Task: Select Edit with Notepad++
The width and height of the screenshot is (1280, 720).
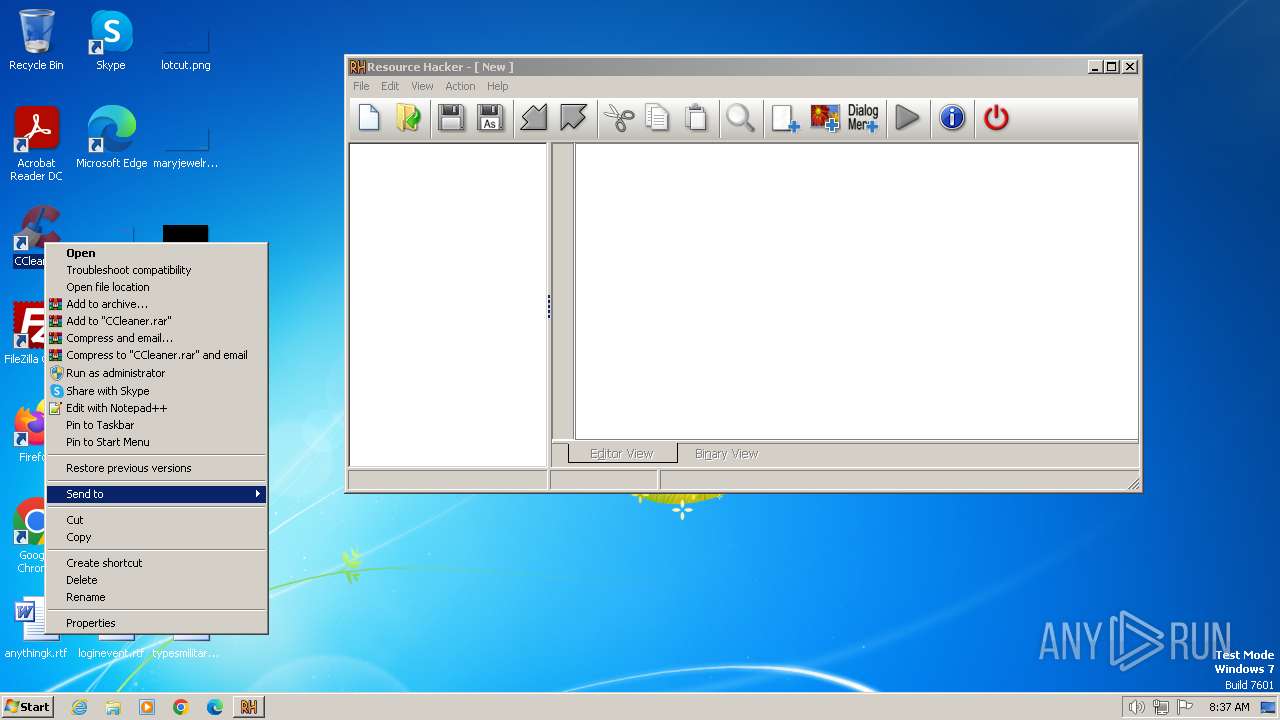Action: [x=156, y=408]
